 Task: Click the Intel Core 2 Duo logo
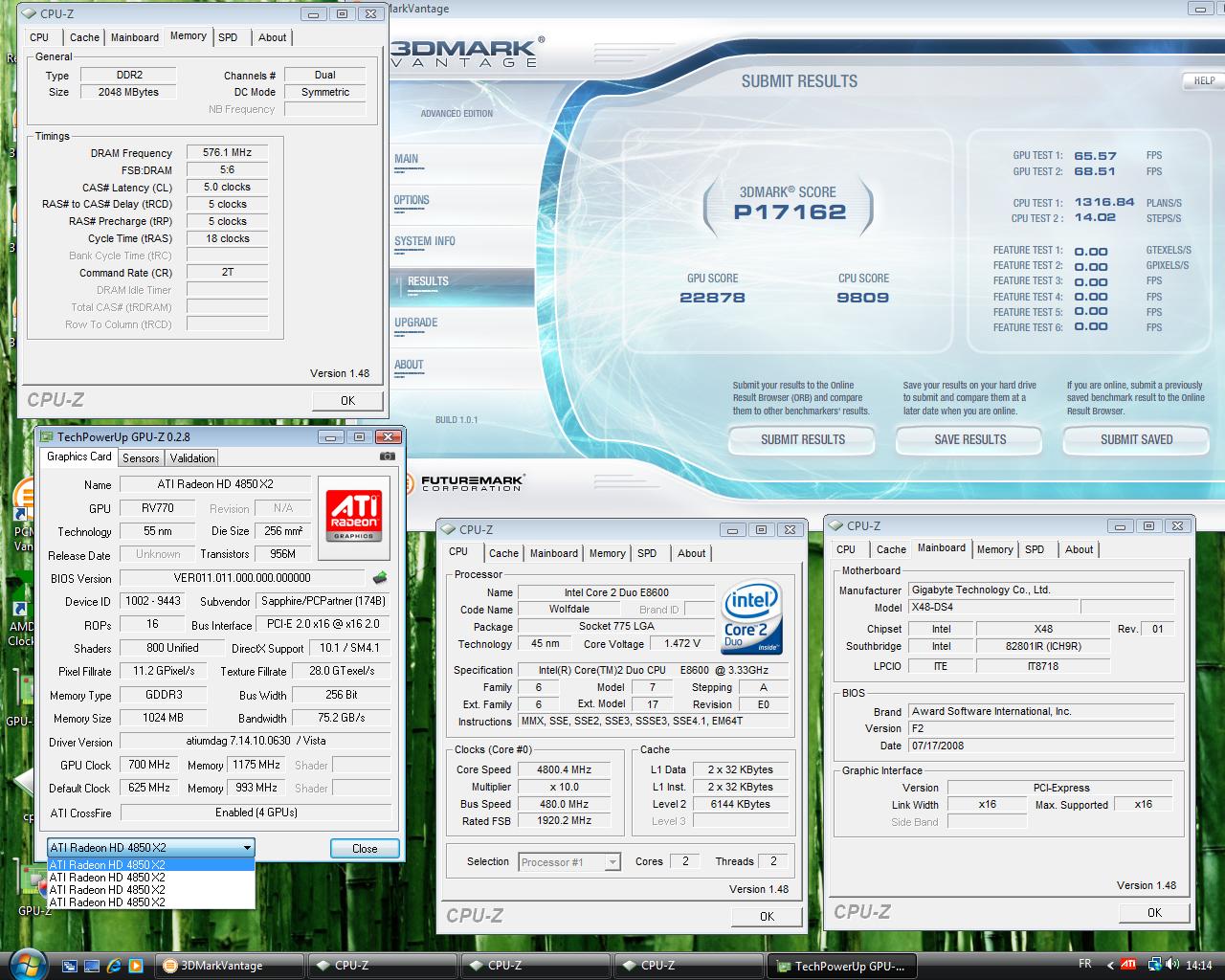click(x=751, y=618)
